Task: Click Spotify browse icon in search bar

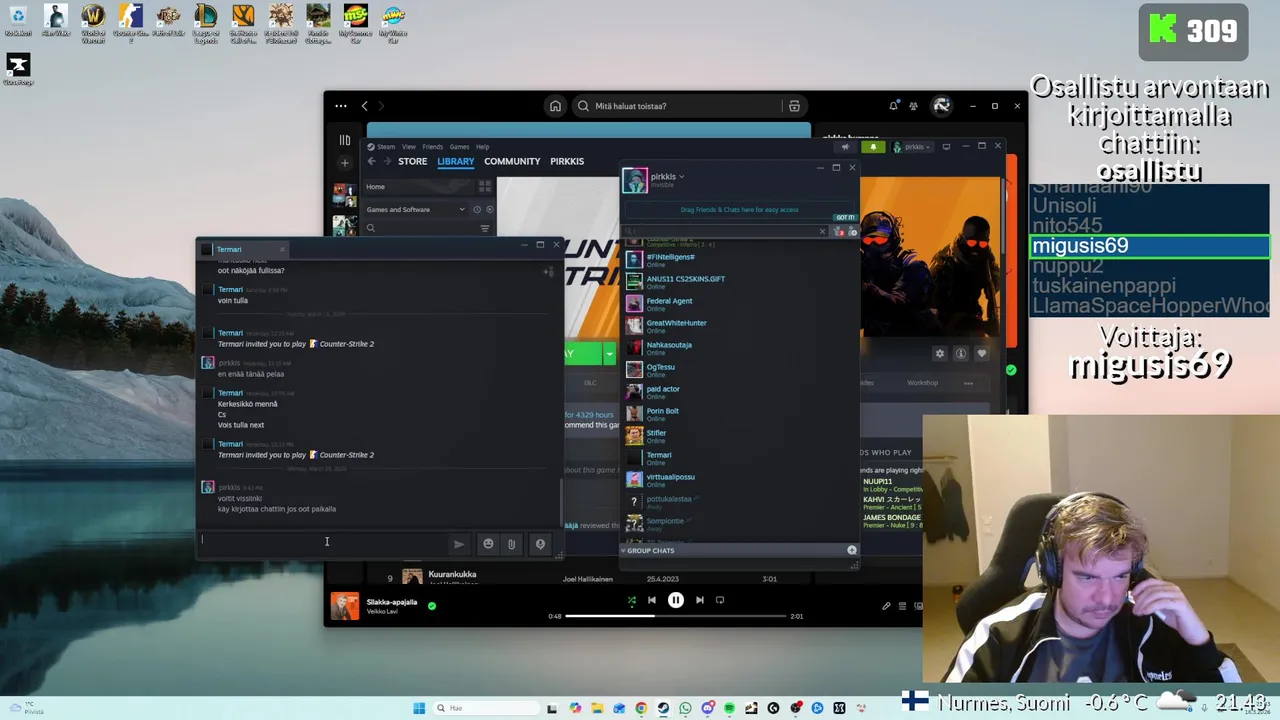Action: [794, 106]
